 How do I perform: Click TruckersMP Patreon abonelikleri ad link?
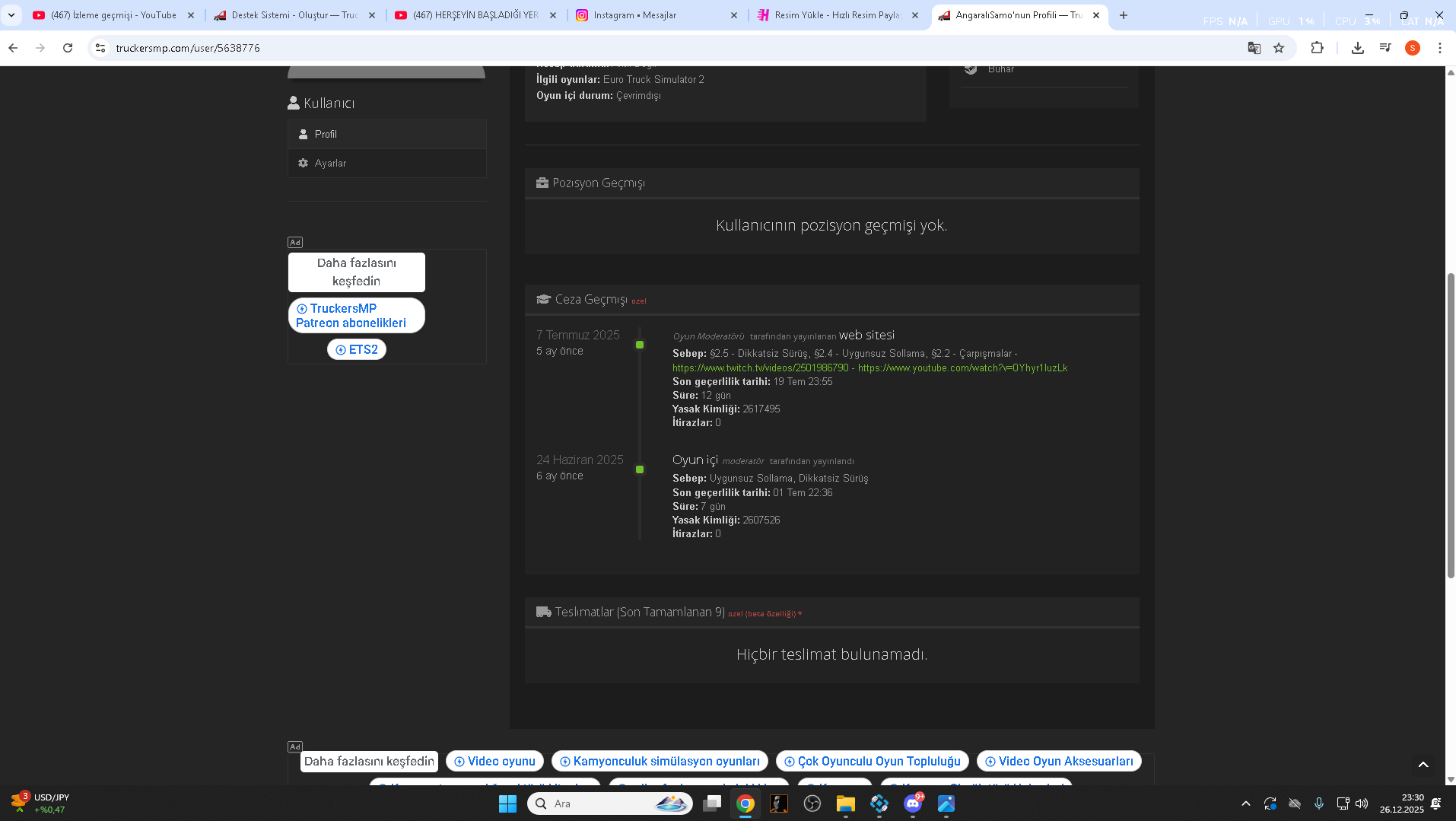[x=356, y=315]
